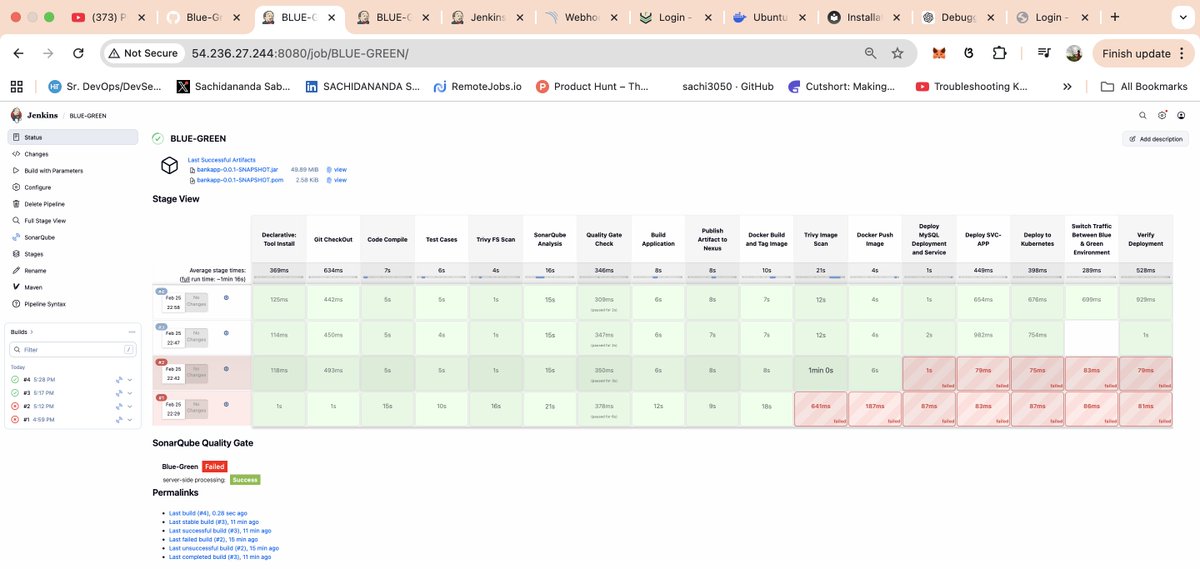Bookmark this page with the star icon

pyautogui.click(x=897, y=53)
